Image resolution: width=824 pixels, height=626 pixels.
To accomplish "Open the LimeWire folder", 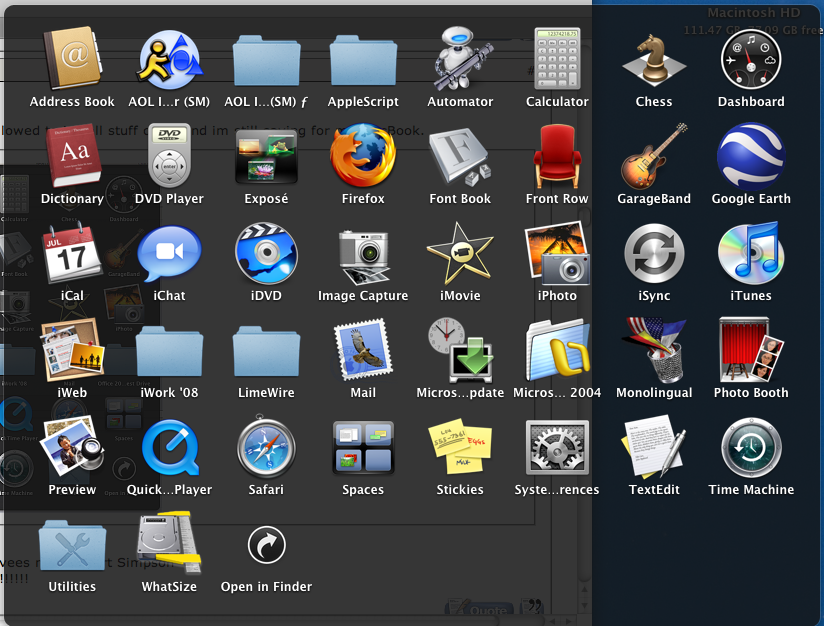I will click(x=266, y=351).
